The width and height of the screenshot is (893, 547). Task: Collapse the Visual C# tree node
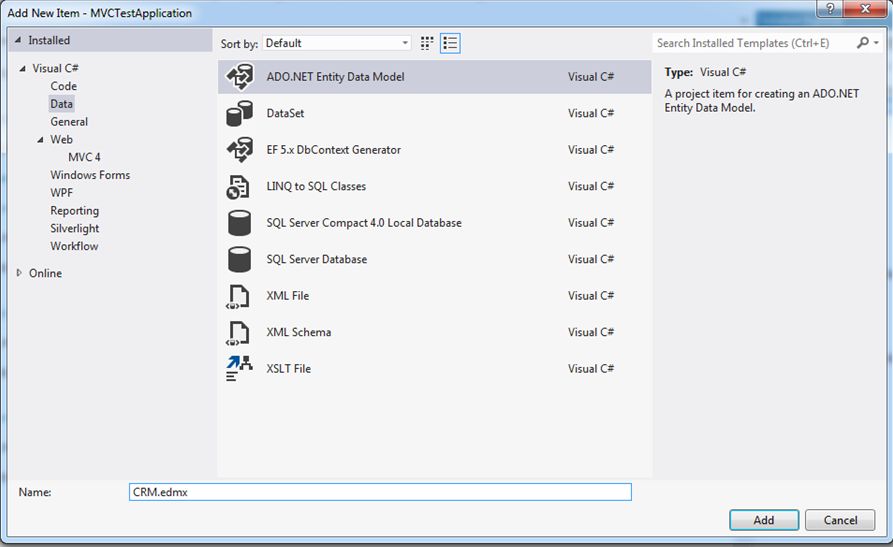tap(22, 69)
